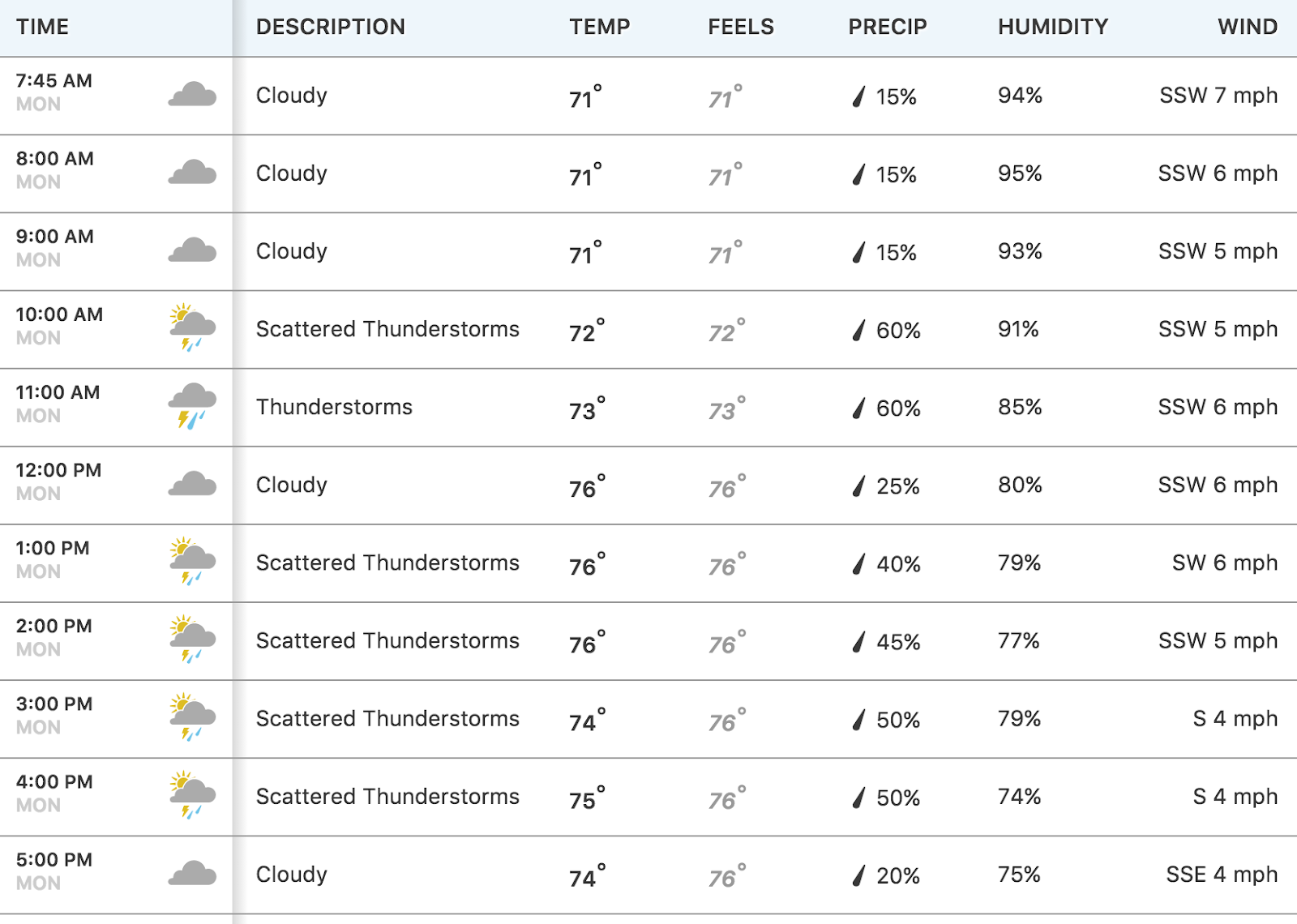The image size is (1297, 924).
Task: Click the raindrop icon beside 60% at 10:00 AM
Action: 859,330
